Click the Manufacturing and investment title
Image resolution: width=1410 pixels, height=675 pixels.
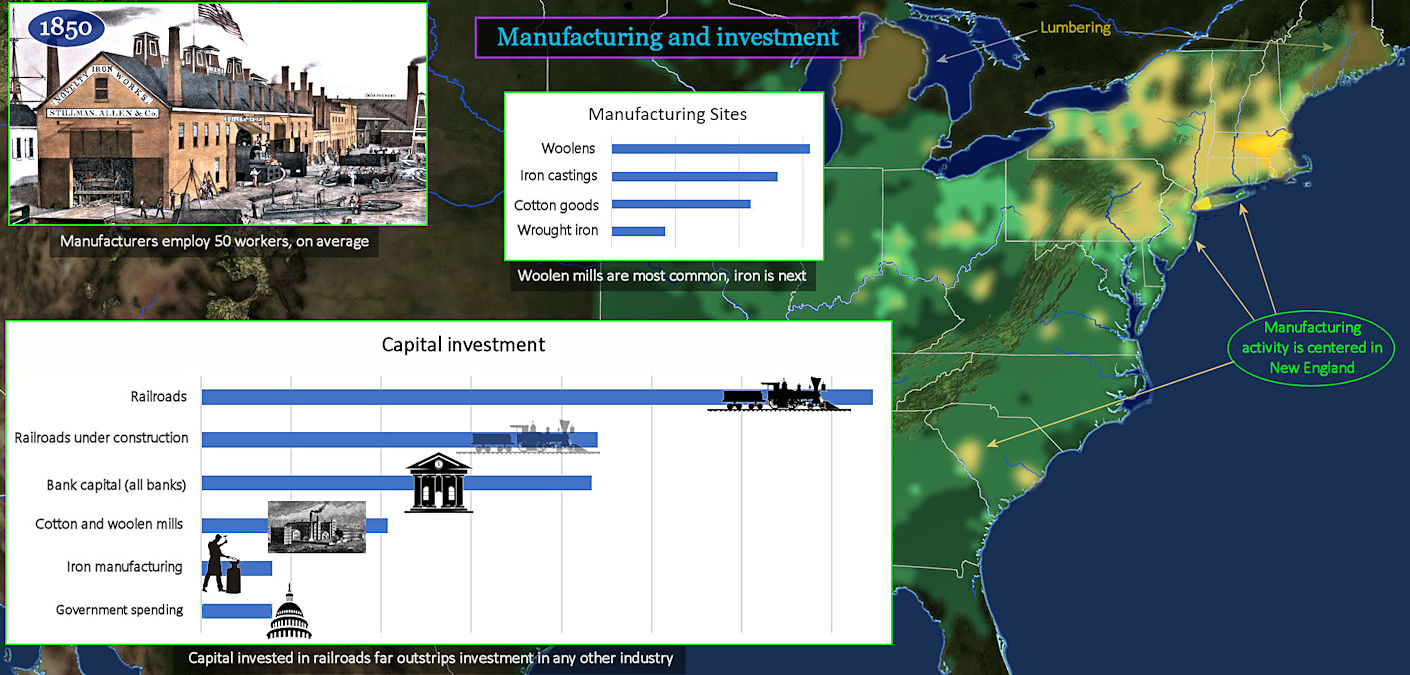pyautogui.click(x=668, y=38)
